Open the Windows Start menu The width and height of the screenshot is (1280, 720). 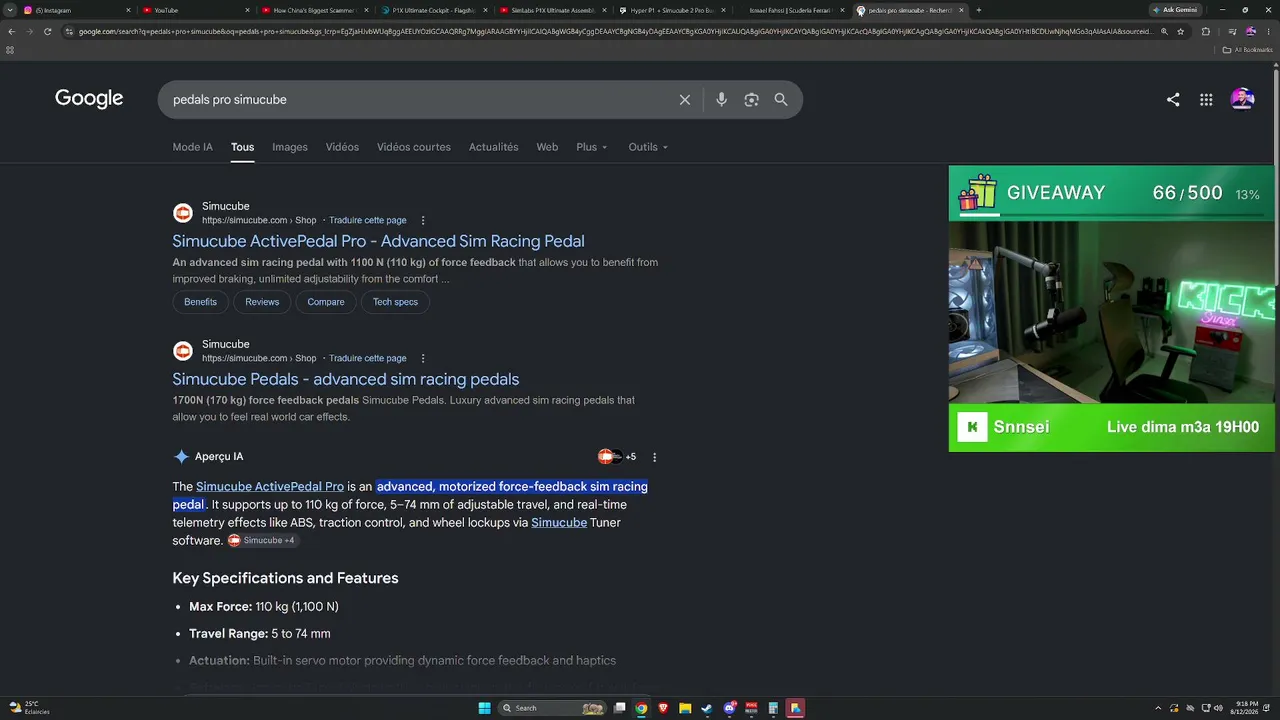(x=484, y=708)
